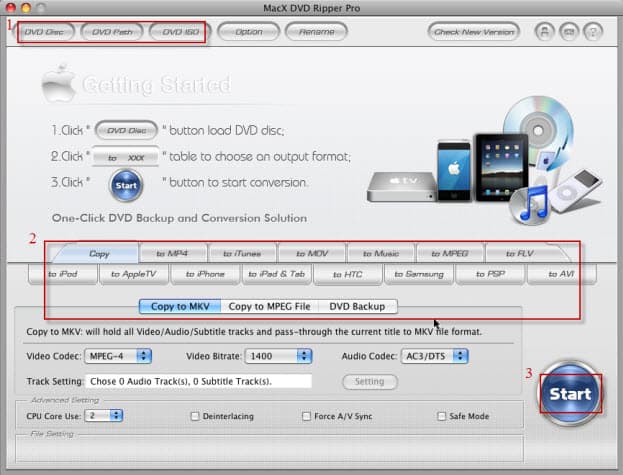Select the Copy to MKV segment
The width and height of the screenshot is (623, 475).
click(180, 306)
